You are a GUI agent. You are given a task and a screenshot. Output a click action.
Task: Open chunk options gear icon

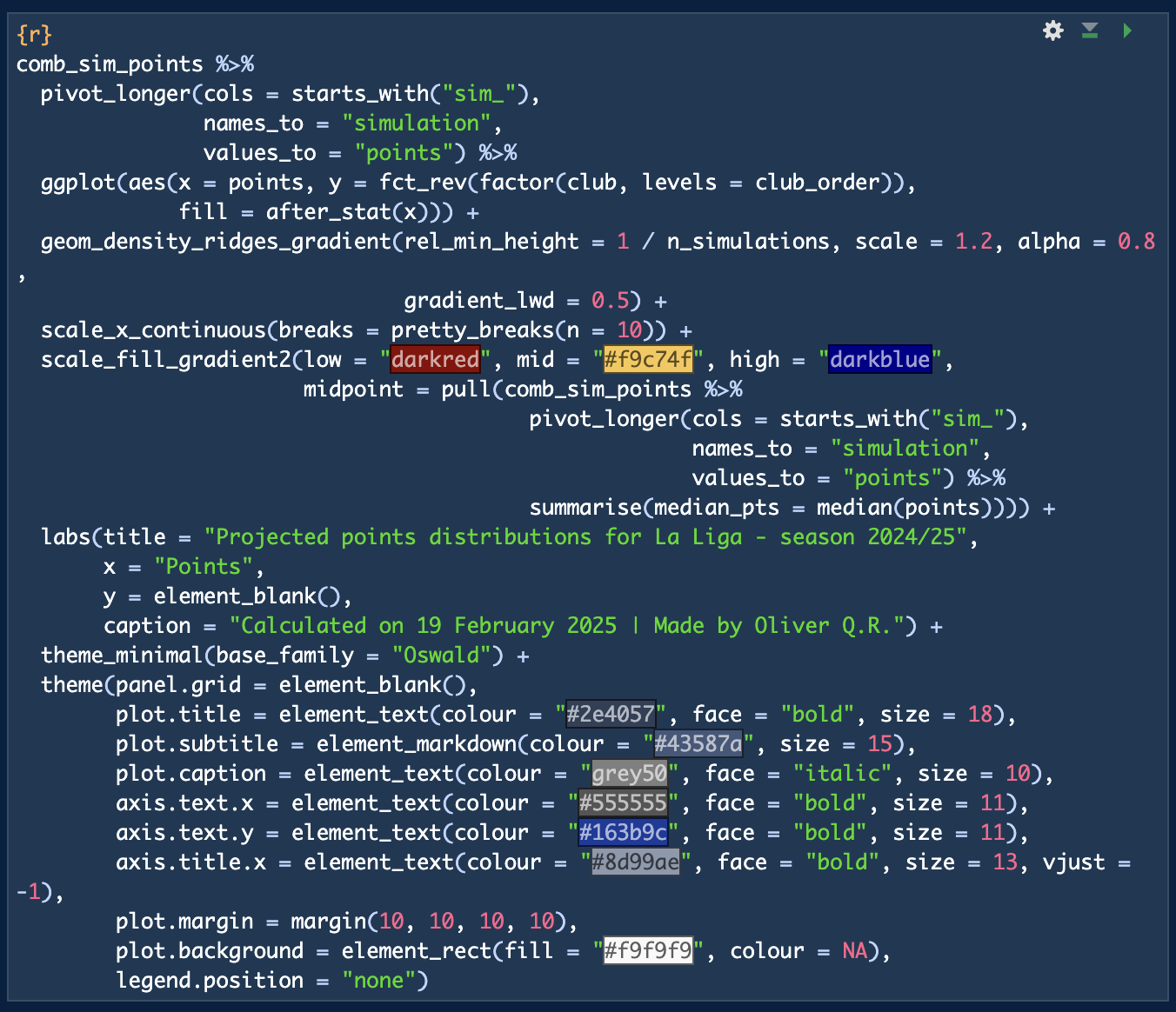pos(1053,31)
